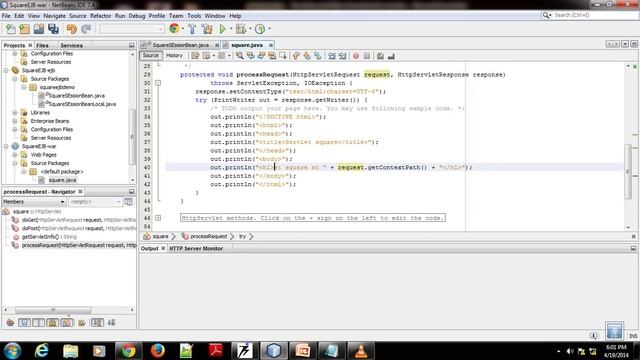Select doPost method in Navigator
The width and height of the screenshot is (640, 360).
(x=78, y=228)
